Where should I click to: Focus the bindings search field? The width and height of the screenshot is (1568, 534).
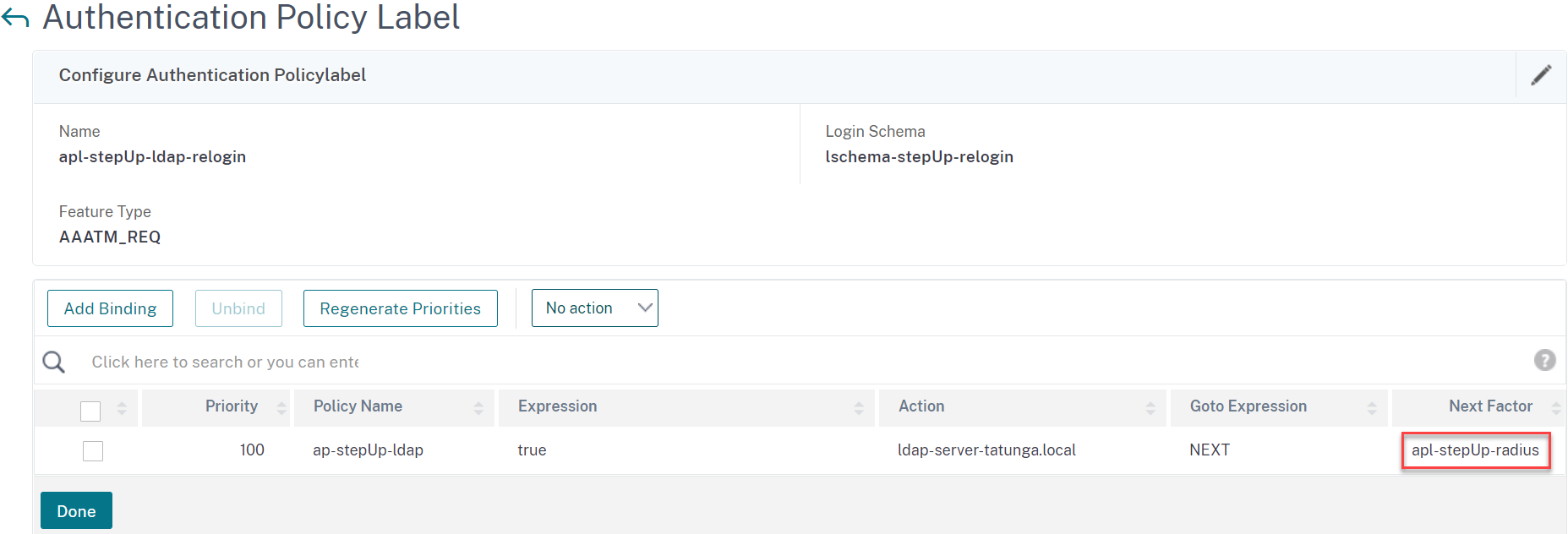(225, 362)
